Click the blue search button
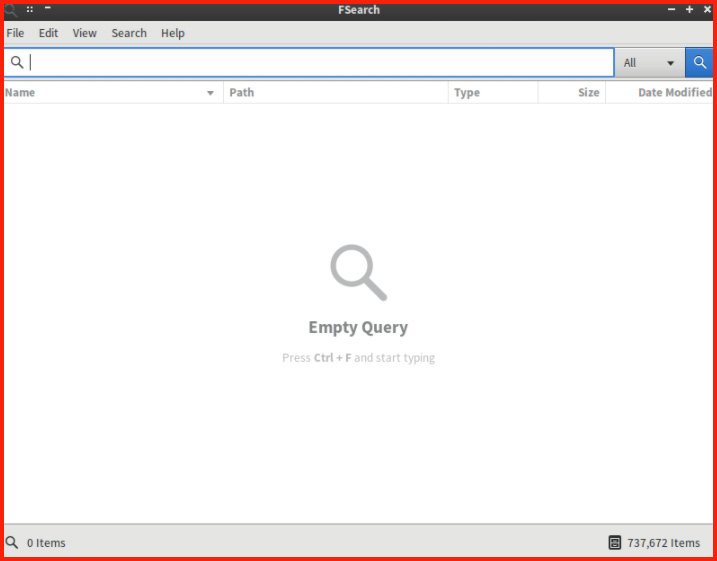The width and height of the screenshot is (717, 561). [x=699, y=63]
